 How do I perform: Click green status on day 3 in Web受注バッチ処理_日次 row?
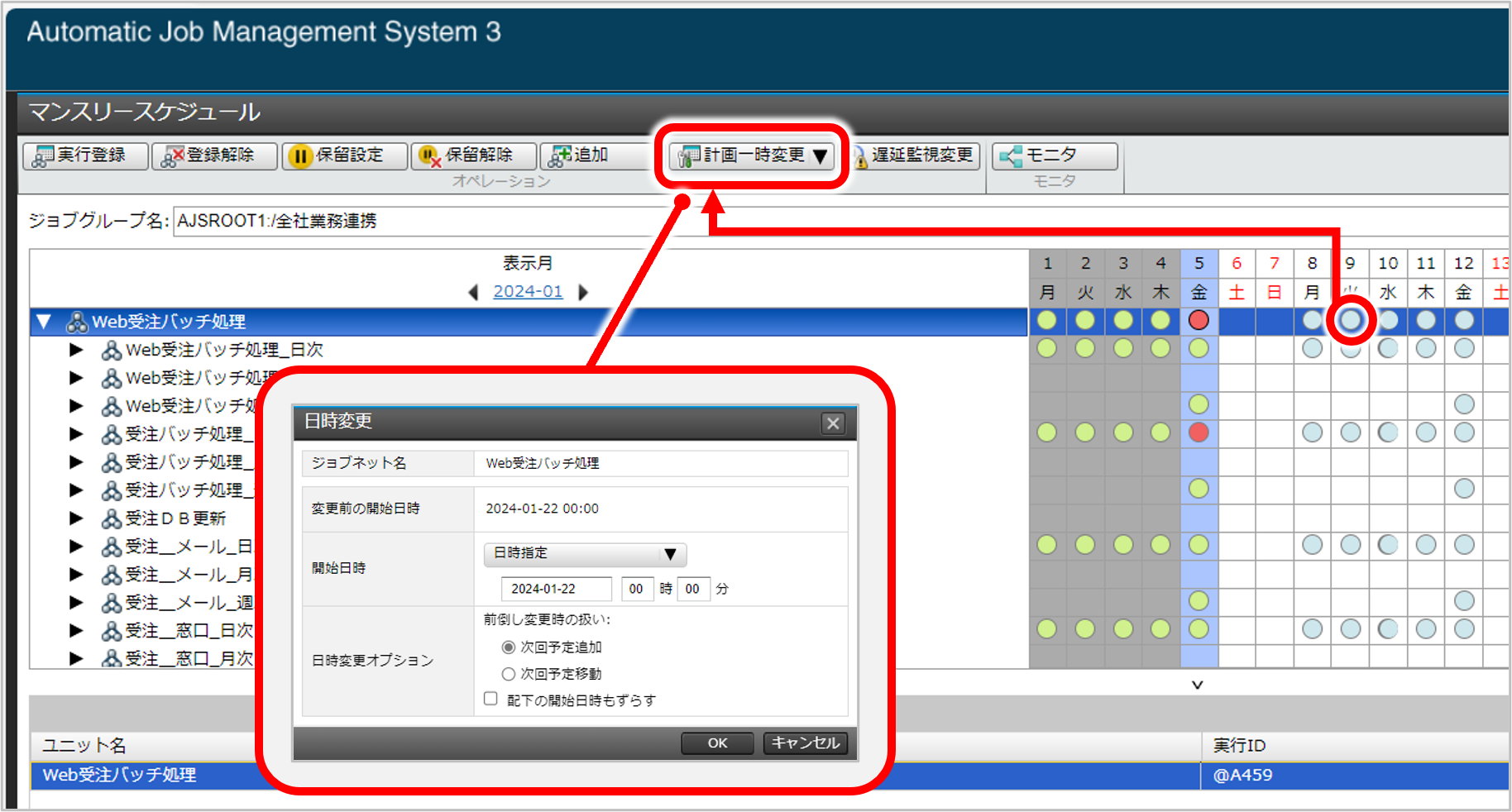[x=1123, y=348]
